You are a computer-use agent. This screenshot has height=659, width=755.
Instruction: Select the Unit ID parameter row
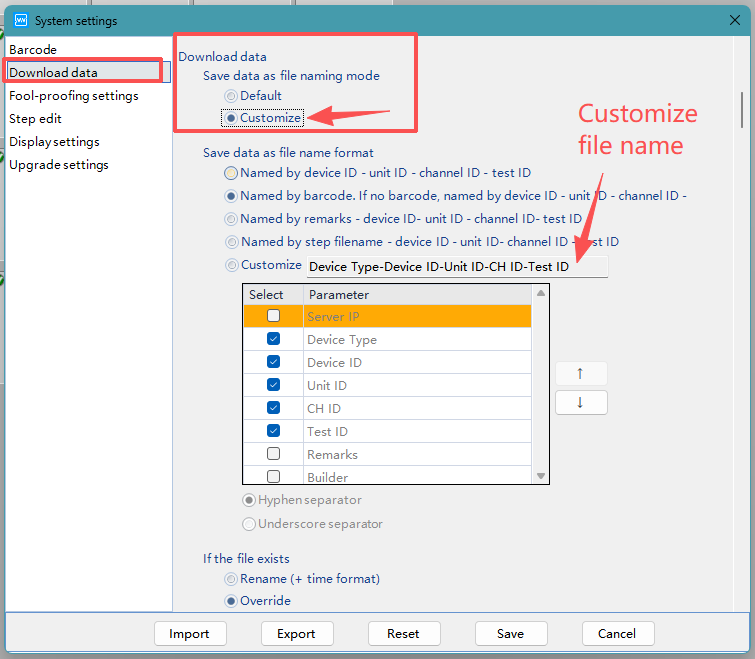click(387, 385)
